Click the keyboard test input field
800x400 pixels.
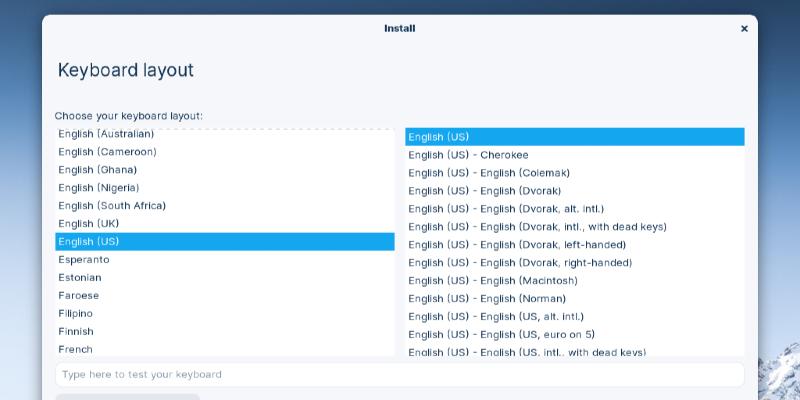[400, 375]
